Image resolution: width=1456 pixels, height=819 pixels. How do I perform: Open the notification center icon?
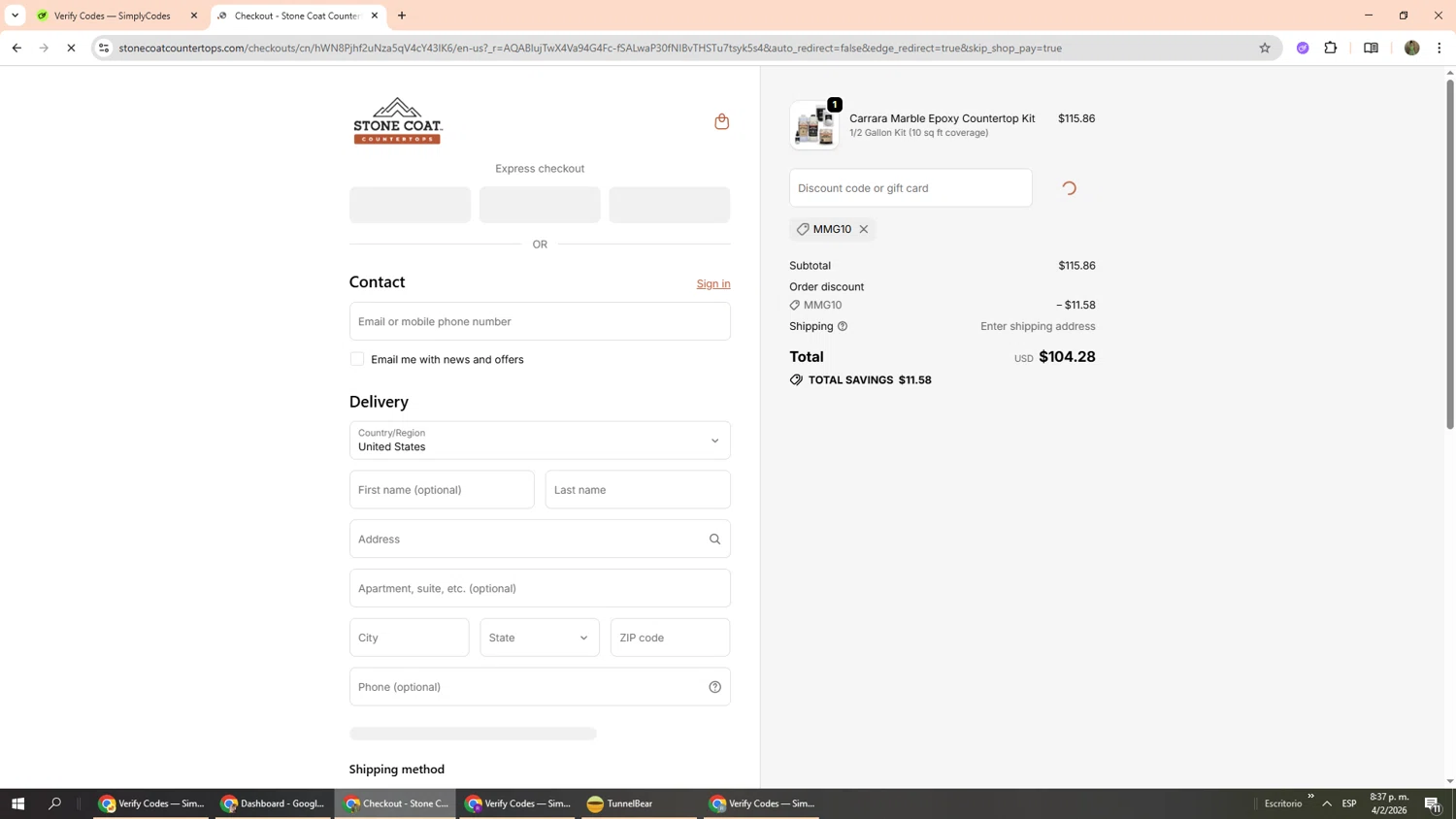point(1433,803)
